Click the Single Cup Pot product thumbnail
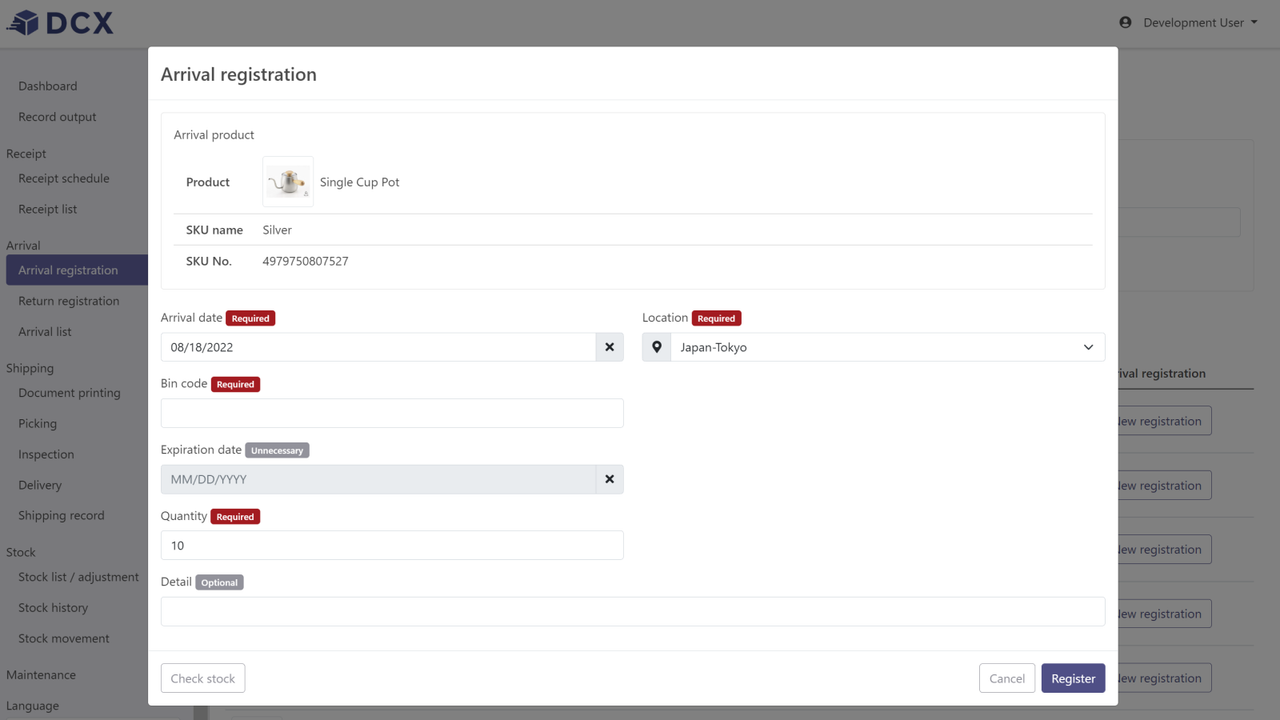The height and width of the screenshot is (720, 1280). [287, 181]
